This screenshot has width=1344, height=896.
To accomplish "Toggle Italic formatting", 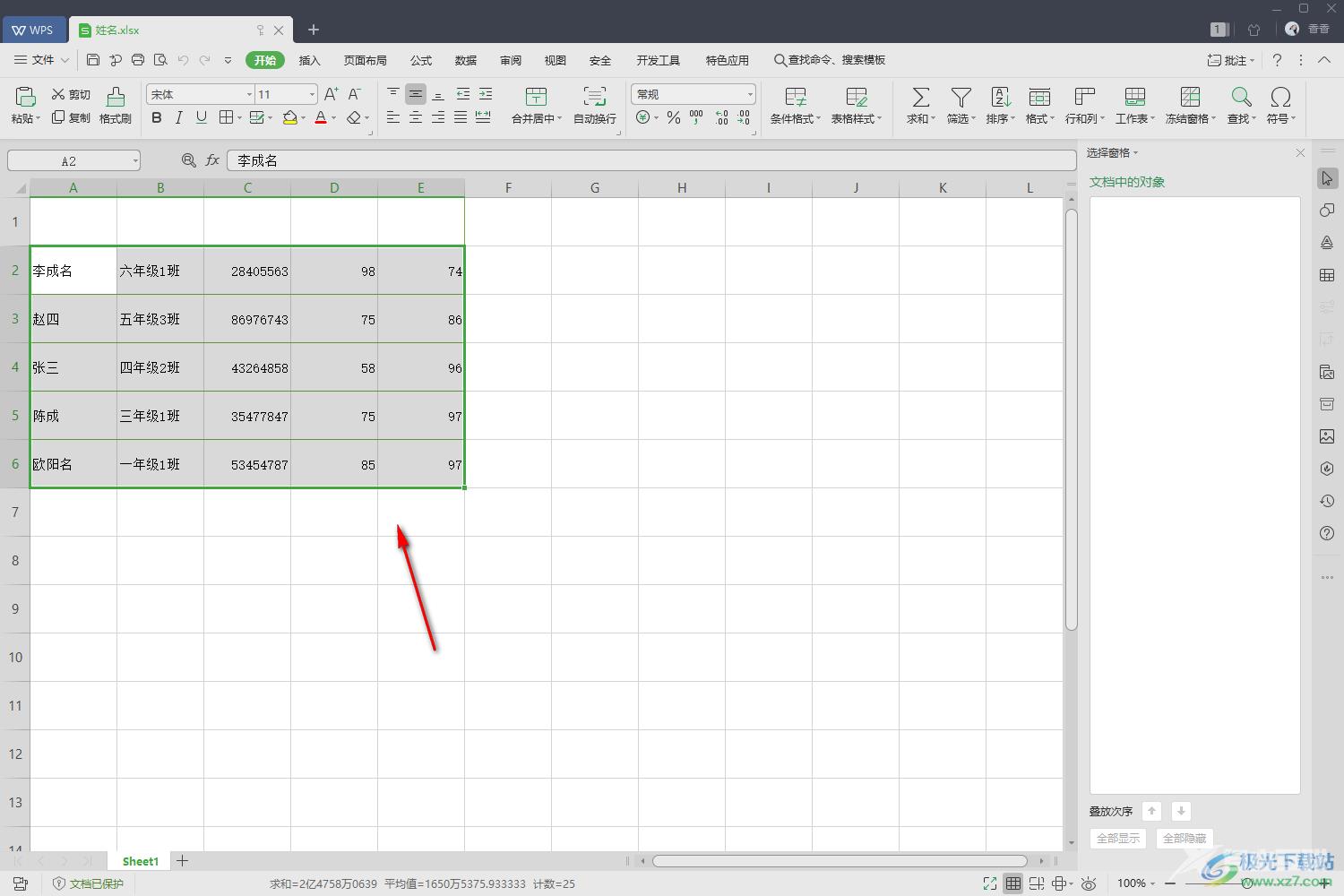I will pyautogui.click(x=179, y=117).
